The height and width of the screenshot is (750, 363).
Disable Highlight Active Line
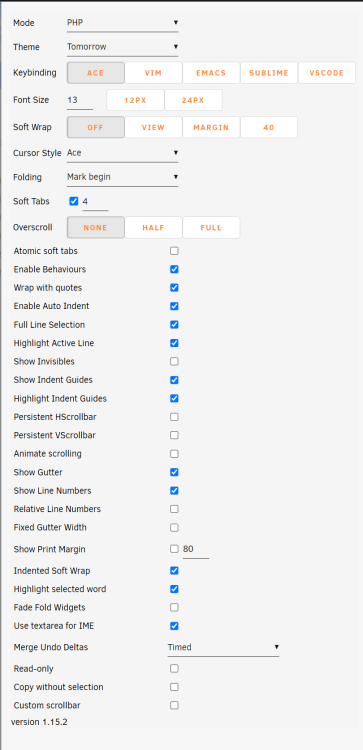pos(175,343)
